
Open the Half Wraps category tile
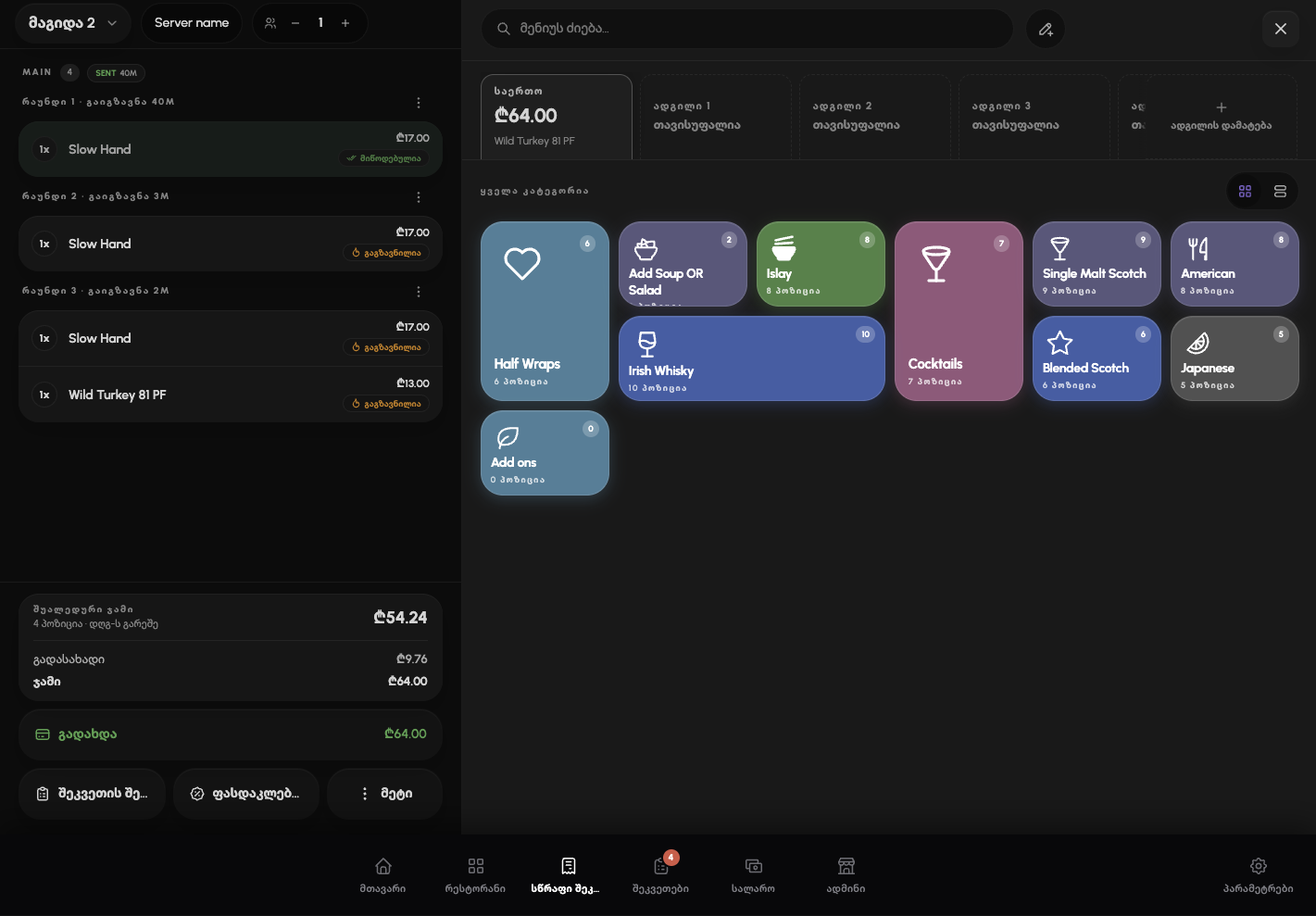545,311
